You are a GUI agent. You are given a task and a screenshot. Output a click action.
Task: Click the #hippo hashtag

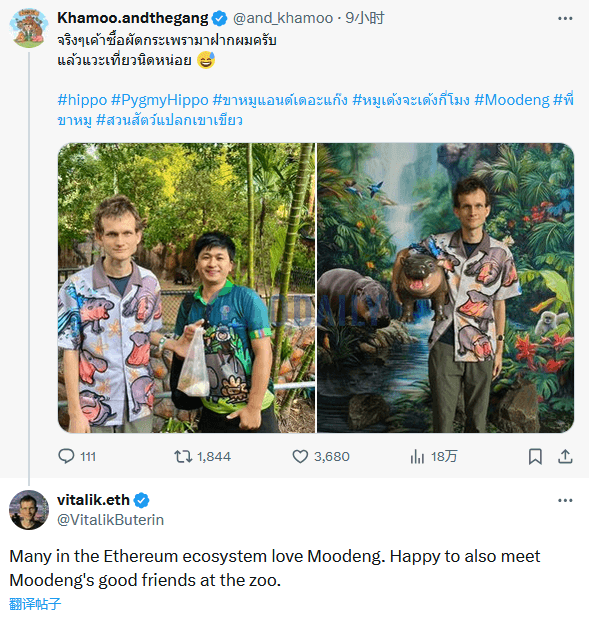click(x=82, y=100)
